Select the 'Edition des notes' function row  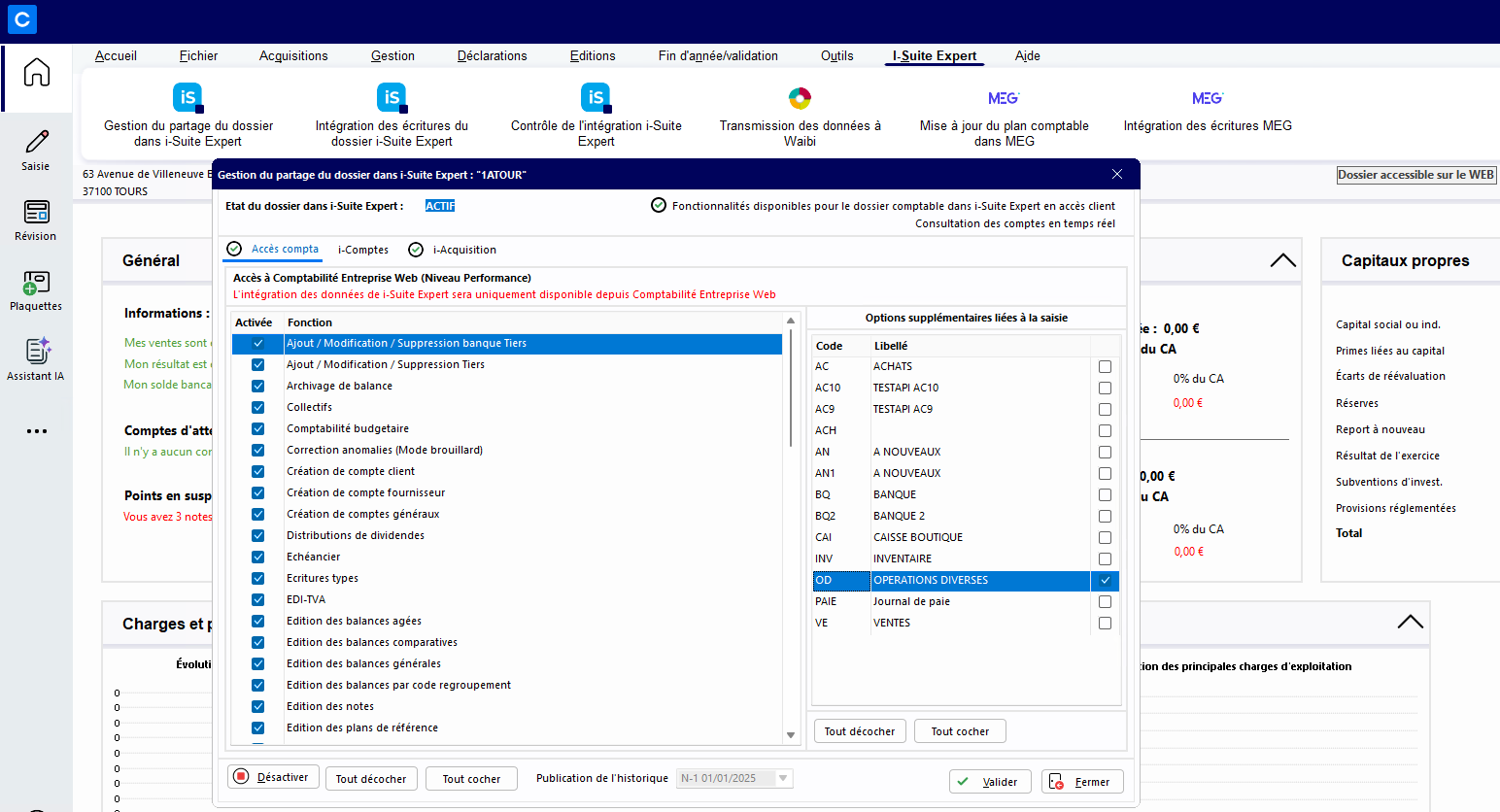[506, 707]
